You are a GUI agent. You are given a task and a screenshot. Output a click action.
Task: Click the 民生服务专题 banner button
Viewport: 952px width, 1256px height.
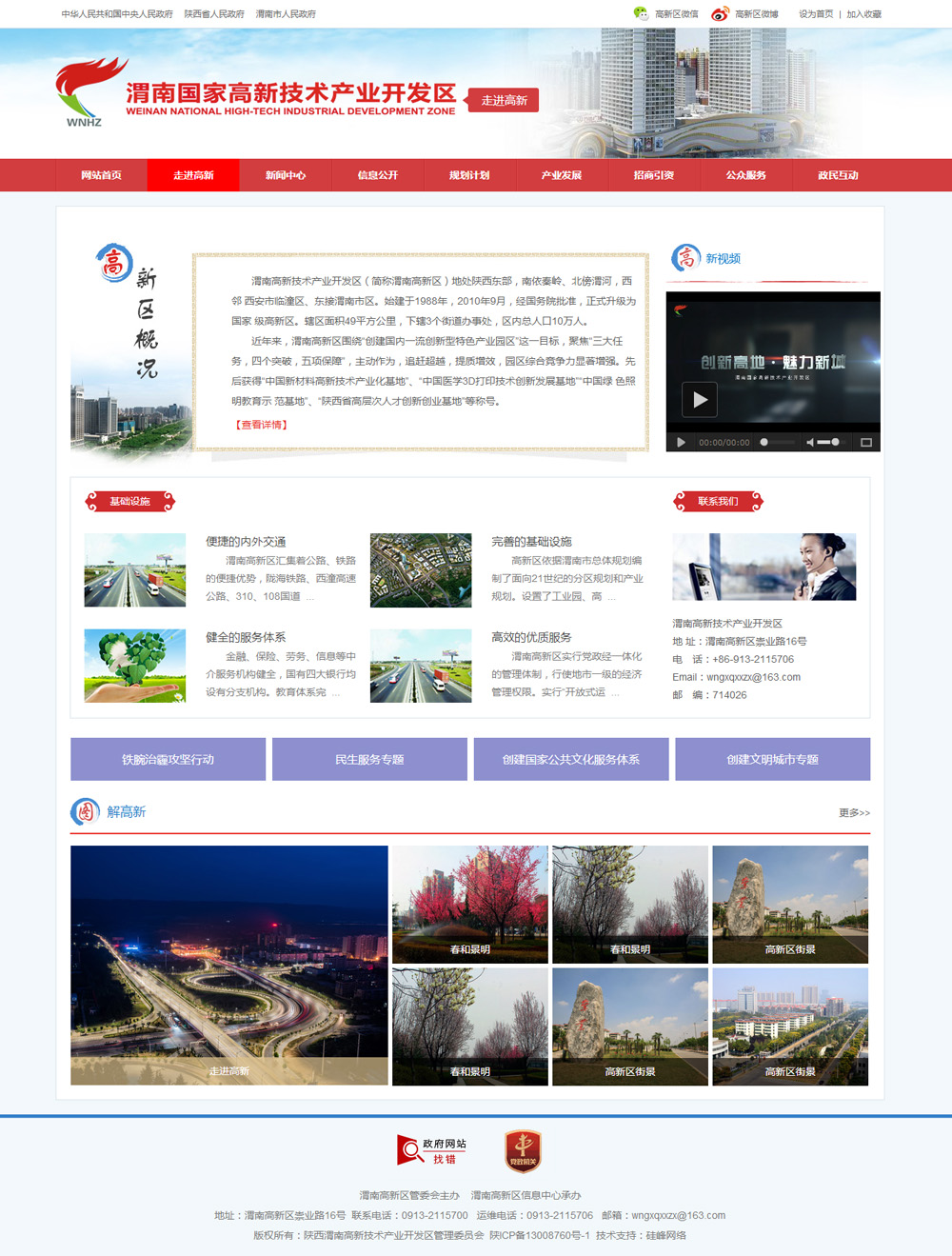pos(369,760)
